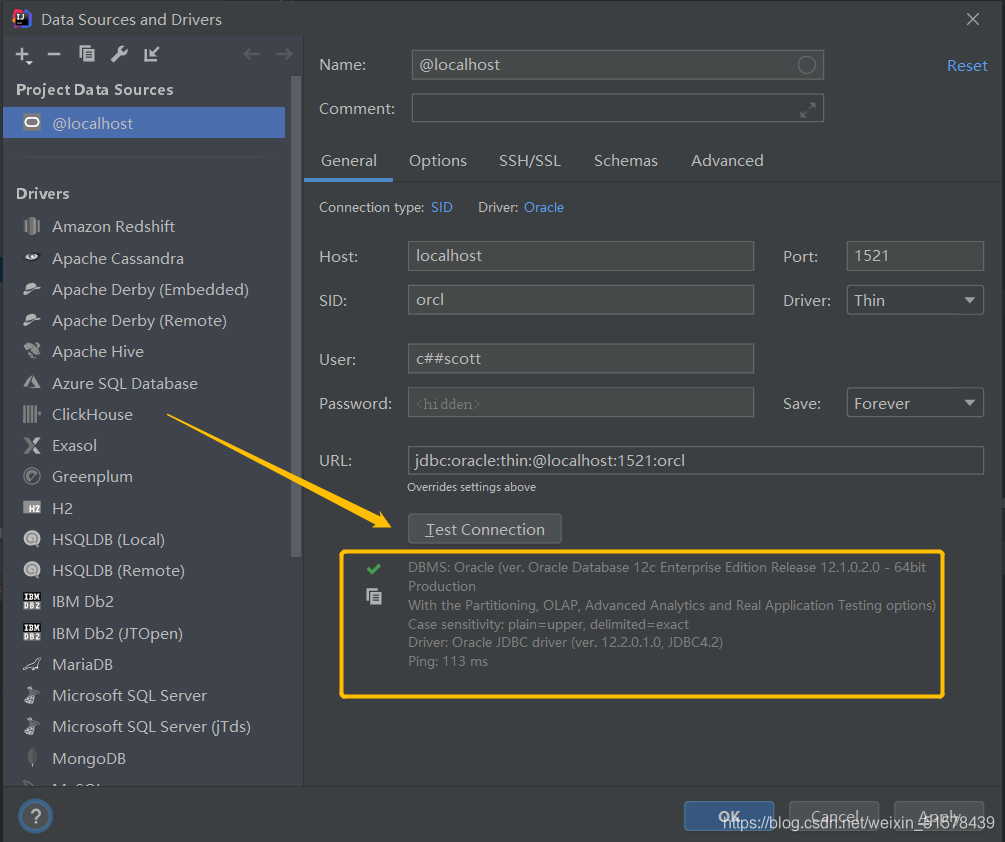This screenshot has width=1005, height=842.
Task: Close the Data Sources and Drivers dialog
Action: 972,19
